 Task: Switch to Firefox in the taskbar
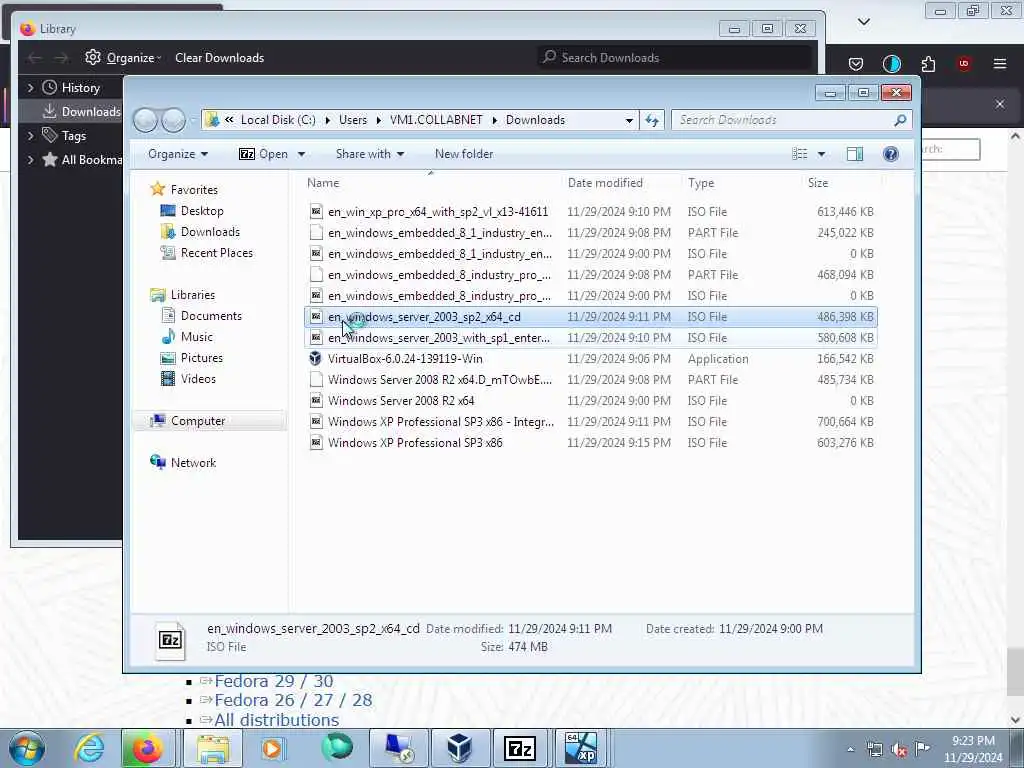147,748
